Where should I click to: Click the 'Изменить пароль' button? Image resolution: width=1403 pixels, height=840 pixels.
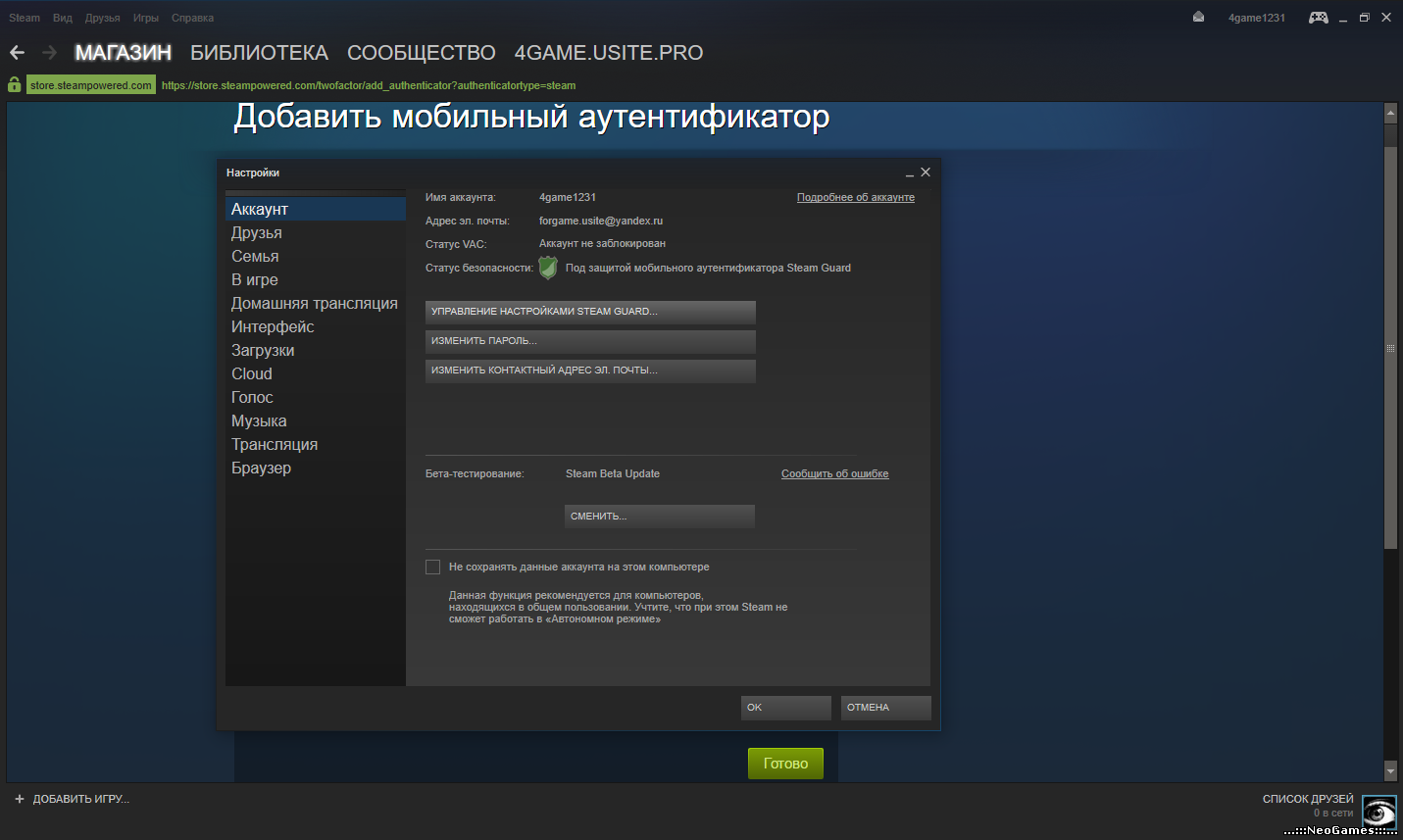pyautogui.click(x=590, y=341)
